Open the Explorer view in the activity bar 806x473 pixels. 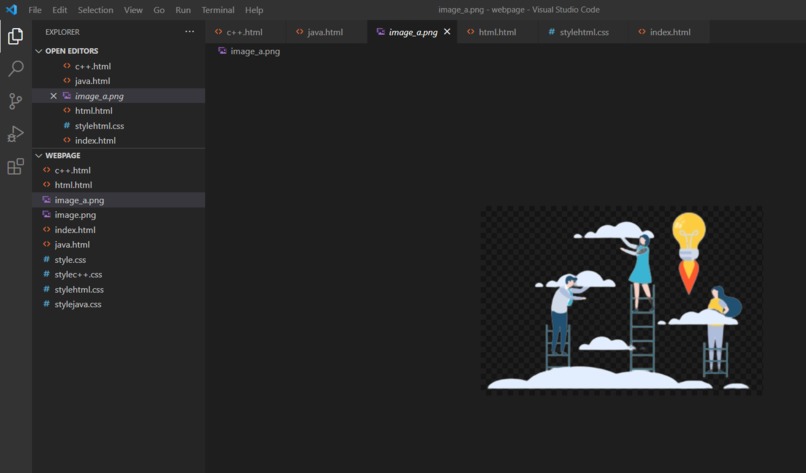pos(15,36)
